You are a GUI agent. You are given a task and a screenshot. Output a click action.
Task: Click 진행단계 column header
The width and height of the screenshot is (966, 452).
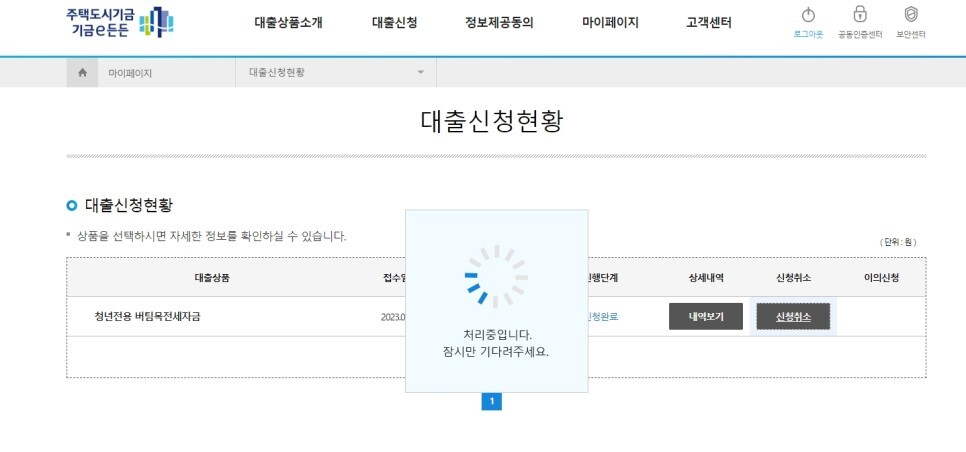coord(603,278)
